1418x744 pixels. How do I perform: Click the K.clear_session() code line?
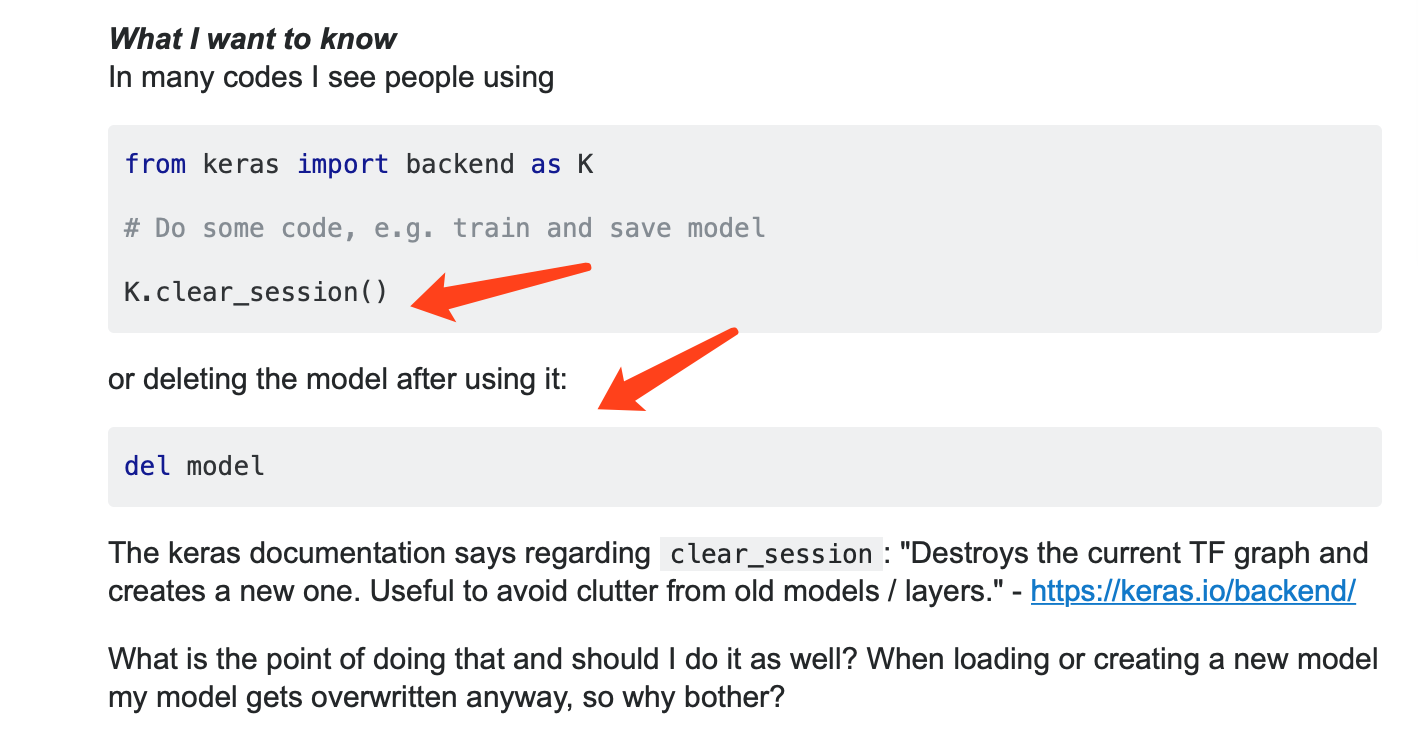[x=255, y=292]
